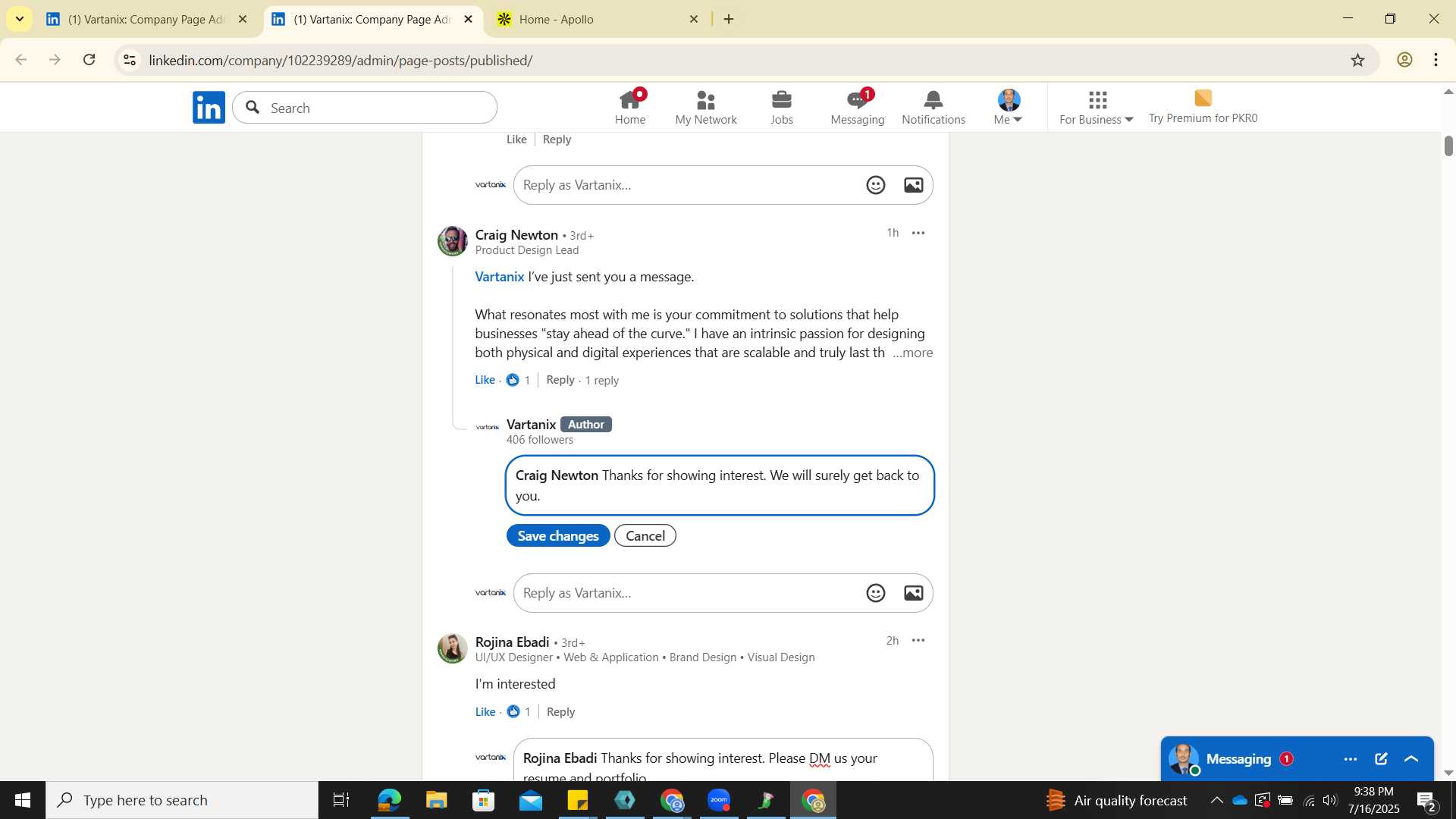This screenshot has width=1456, height=819.
Task: View site information icon in address bar
Action: pos(130,60)
